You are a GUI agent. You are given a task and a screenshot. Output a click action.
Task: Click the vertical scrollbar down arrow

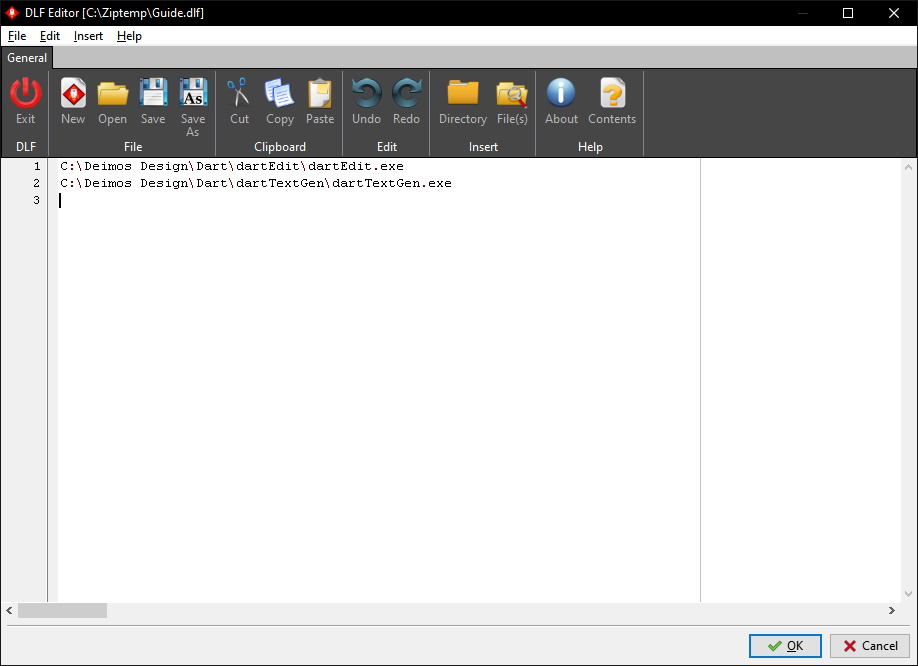pos(909,593)
